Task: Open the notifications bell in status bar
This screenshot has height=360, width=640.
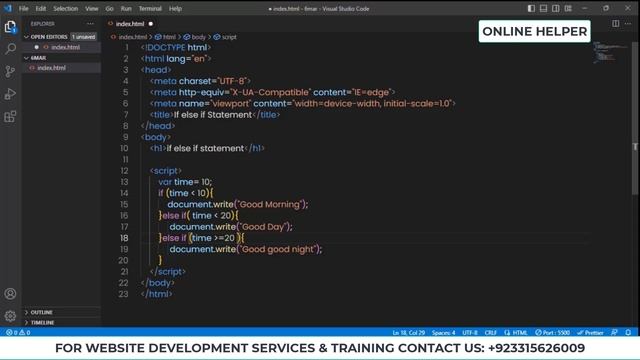Action: point(628,333)
